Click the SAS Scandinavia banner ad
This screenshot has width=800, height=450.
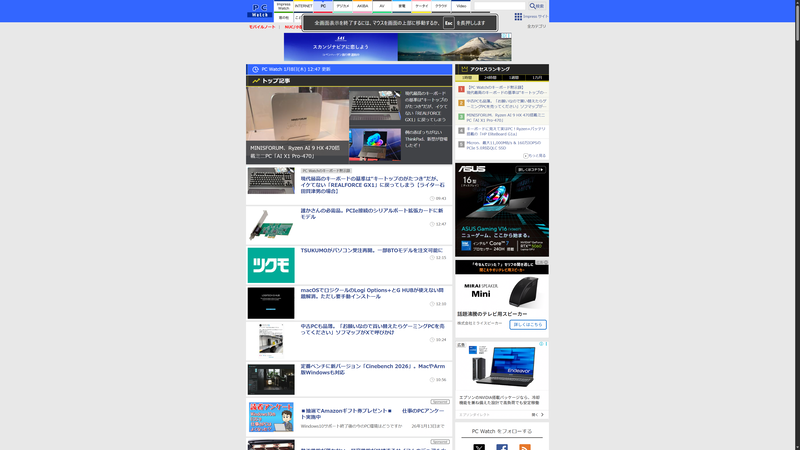pos(398,47)
